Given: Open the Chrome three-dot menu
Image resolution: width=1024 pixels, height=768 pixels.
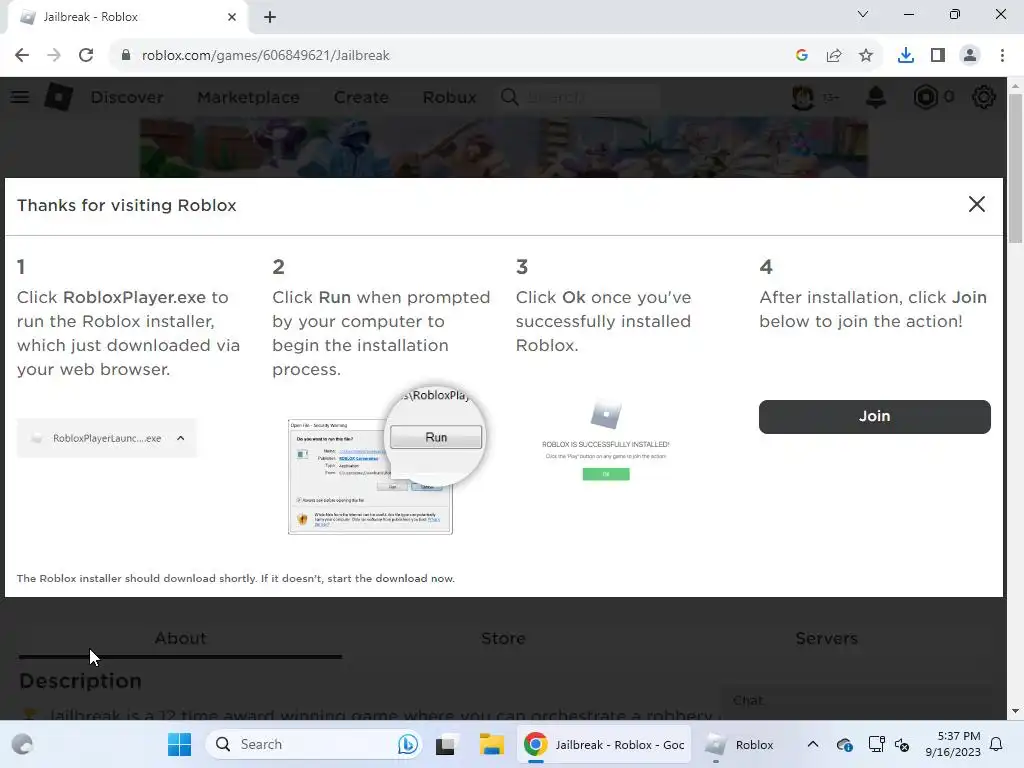Looking at the screenshot, I should tap(1002, 56).
